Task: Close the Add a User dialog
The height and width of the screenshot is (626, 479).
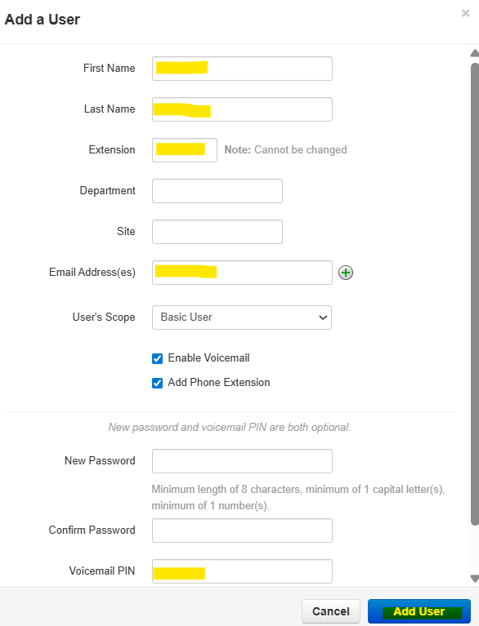Action: tap(465, 13)
